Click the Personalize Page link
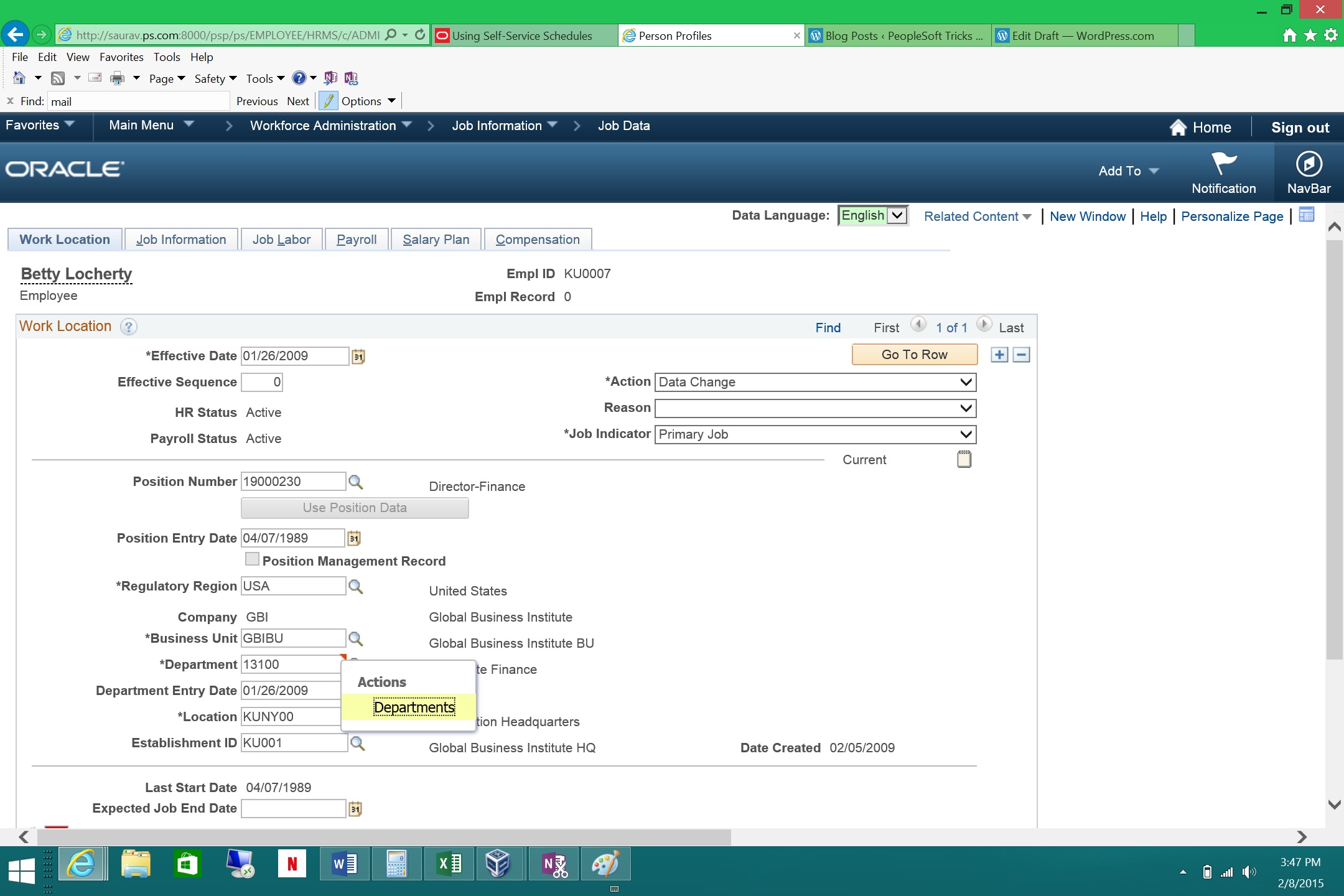Image resolution: width=1344 pixels, height=896 pixels. (x=1231, y=217)
